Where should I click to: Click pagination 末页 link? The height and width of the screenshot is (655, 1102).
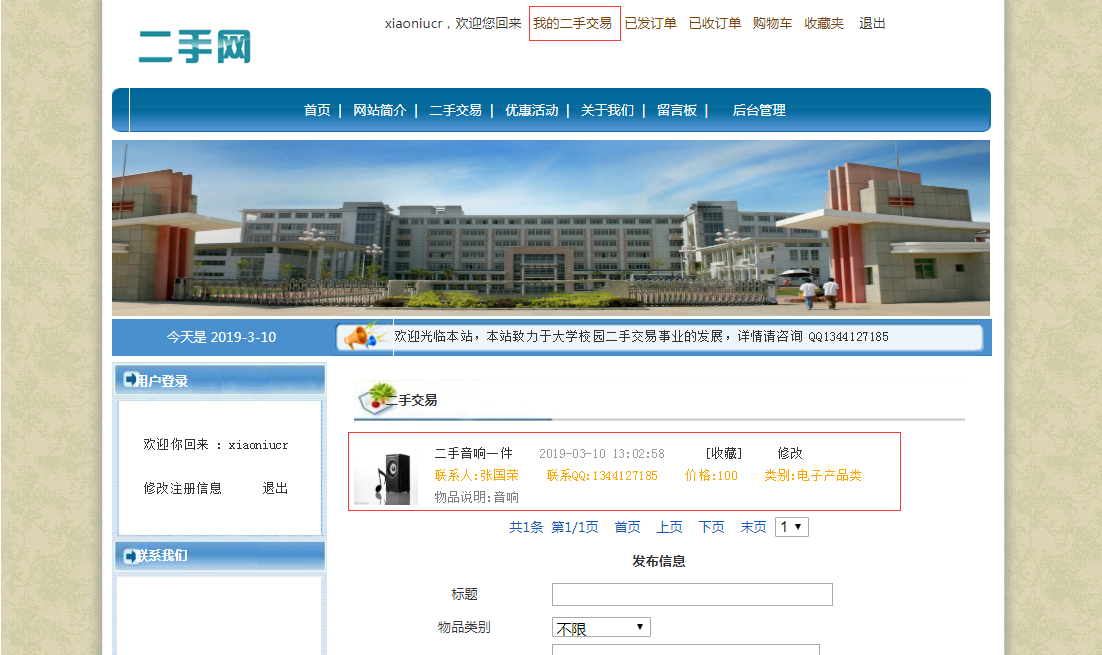click(x=753, y=527)
